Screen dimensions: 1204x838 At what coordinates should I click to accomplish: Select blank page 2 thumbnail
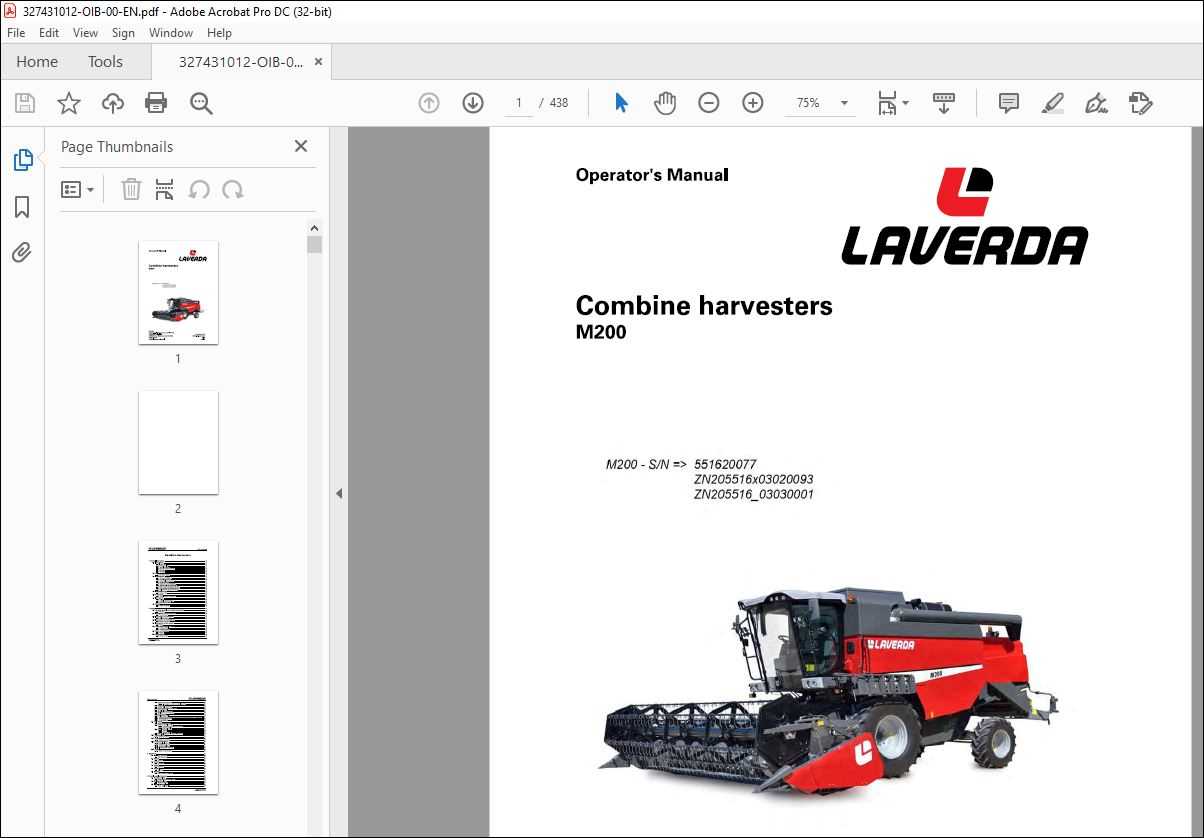tap(178, 442)
